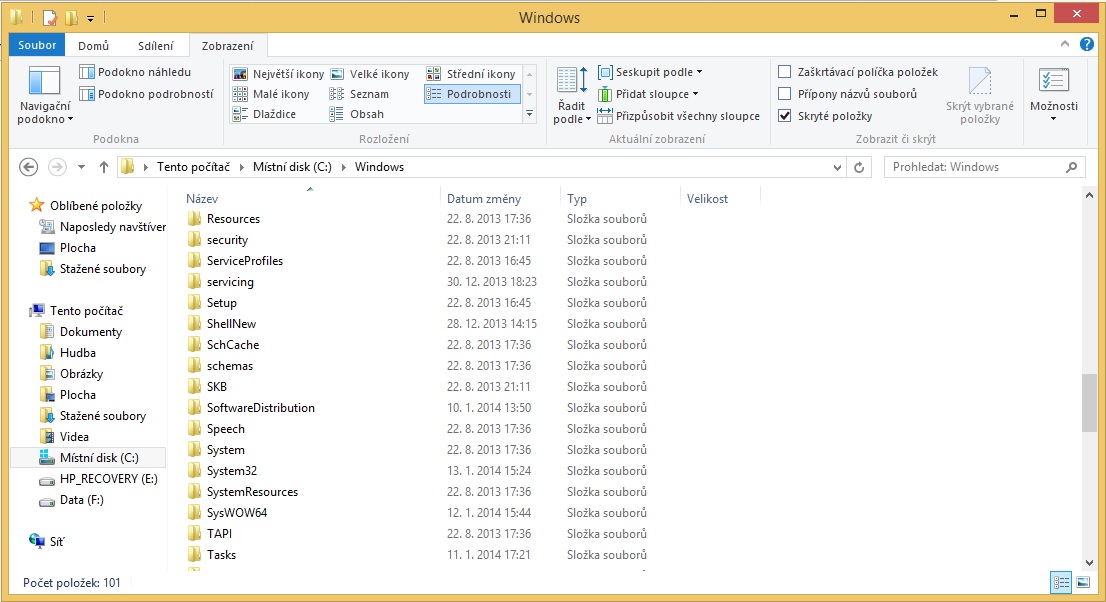Viewport: 1106px width, 602px height.
Task: Enable Přípony názvů souborů checkbox
Action: [784, 93]
